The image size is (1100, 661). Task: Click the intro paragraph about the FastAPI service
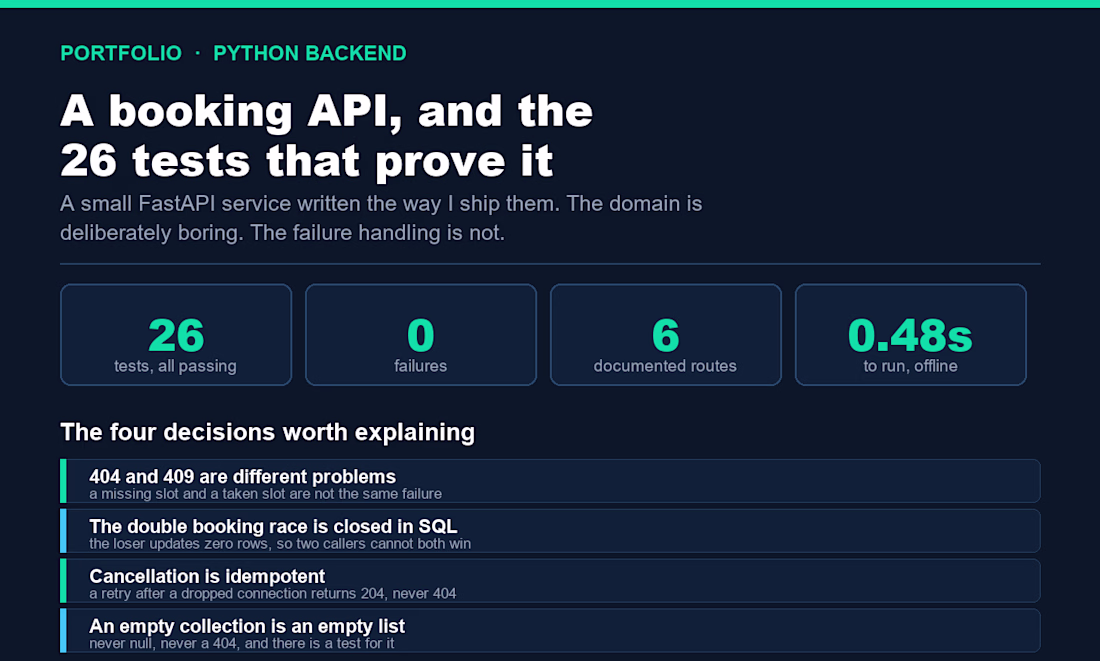pos(381,218)
